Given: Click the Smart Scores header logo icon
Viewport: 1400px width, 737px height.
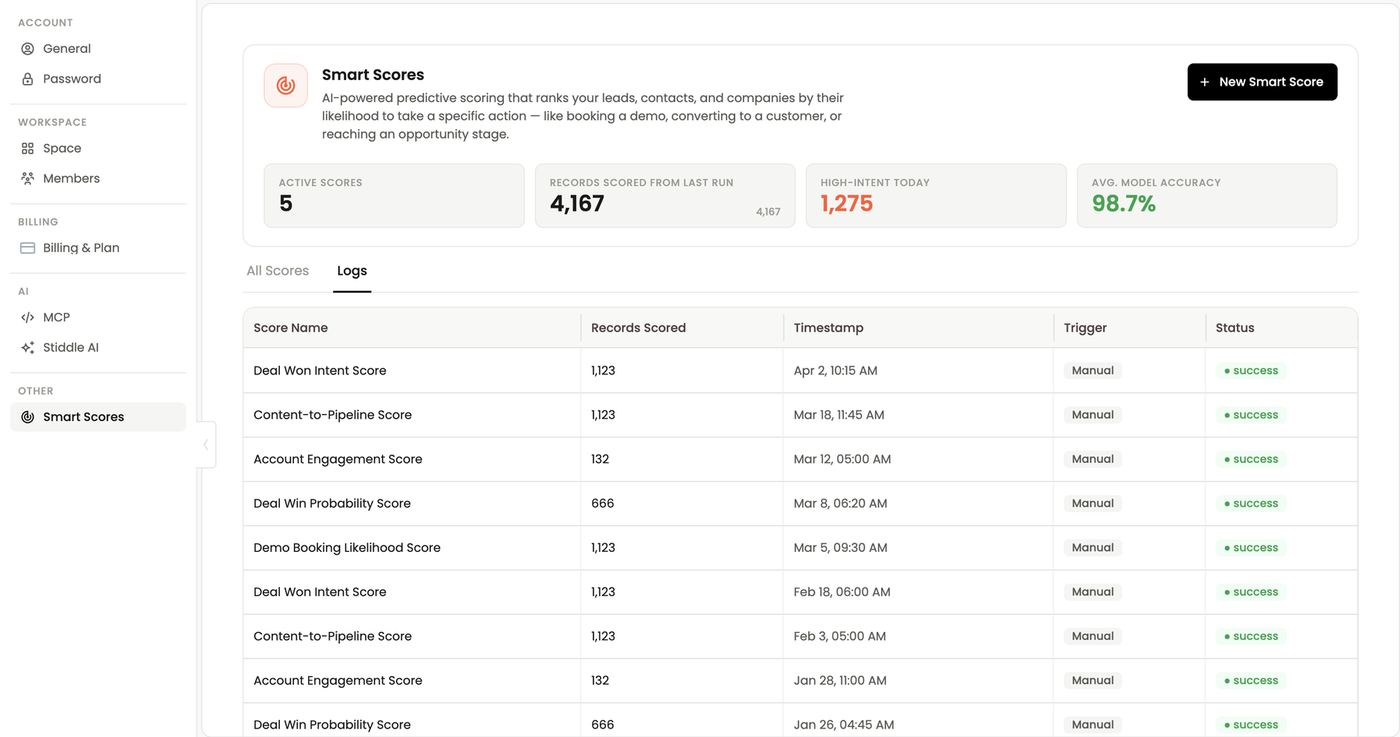Looking at the screenshot, I should tap(286, 86).
